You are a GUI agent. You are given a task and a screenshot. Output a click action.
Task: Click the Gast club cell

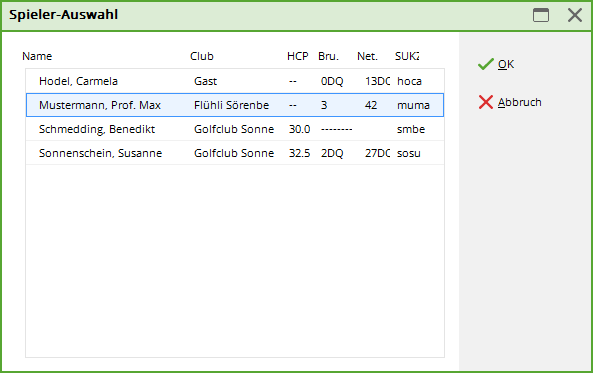(x=205, y=81)
